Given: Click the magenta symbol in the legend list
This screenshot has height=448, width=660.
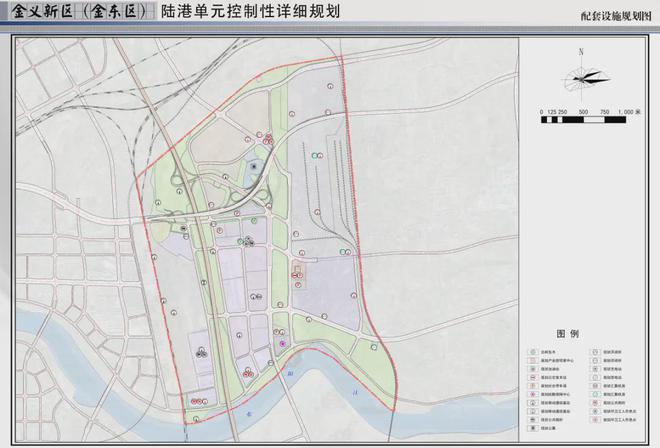Looking at the screenshot, I should (x=533, y=395).
